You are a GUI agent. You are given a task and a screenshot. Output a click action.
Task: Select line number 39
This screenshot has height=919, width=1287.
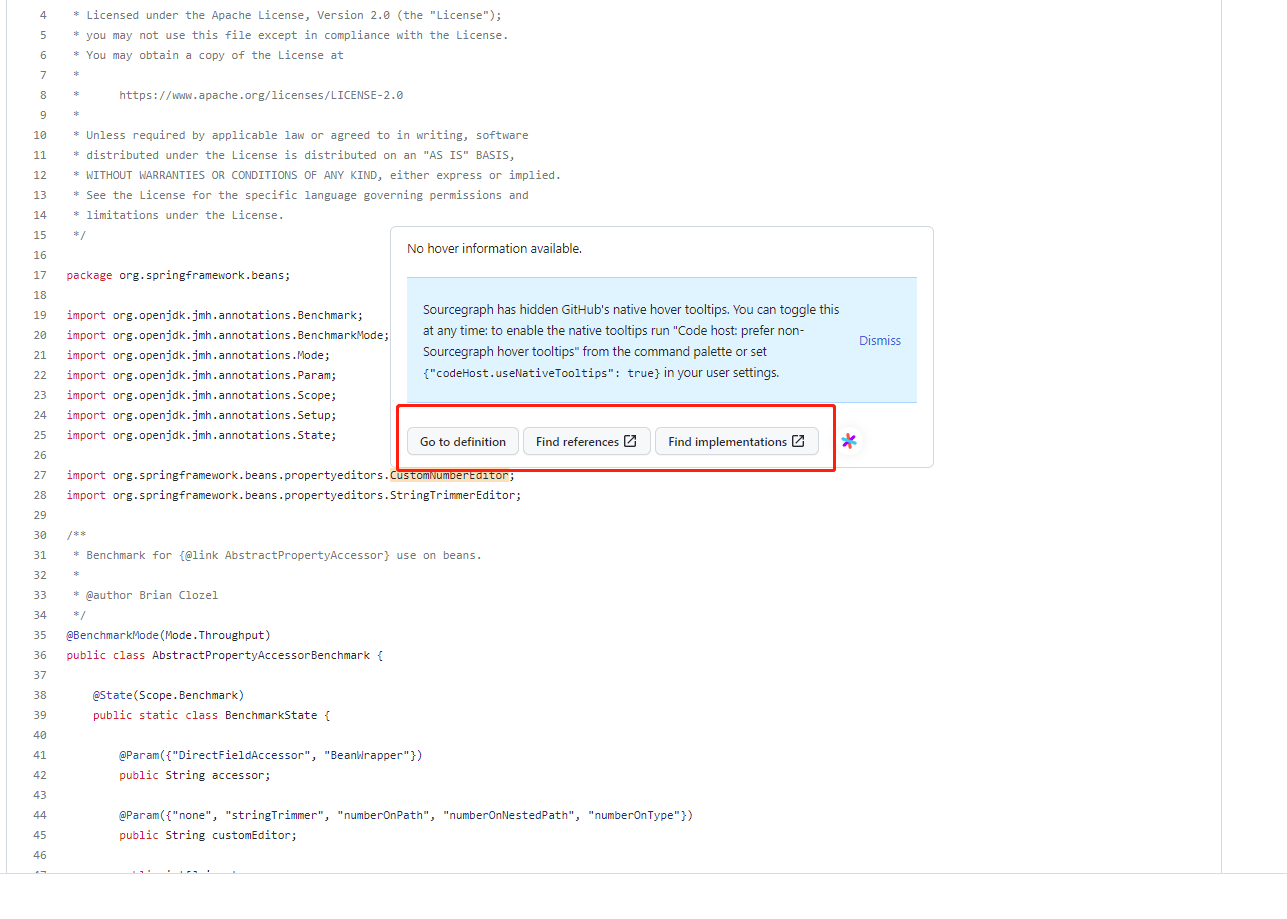40,715
